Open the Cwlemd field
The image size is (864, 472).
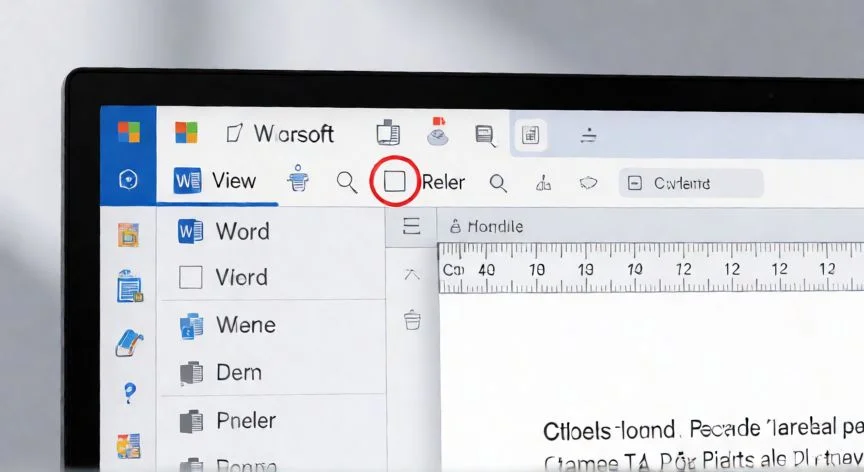[691, 183]
